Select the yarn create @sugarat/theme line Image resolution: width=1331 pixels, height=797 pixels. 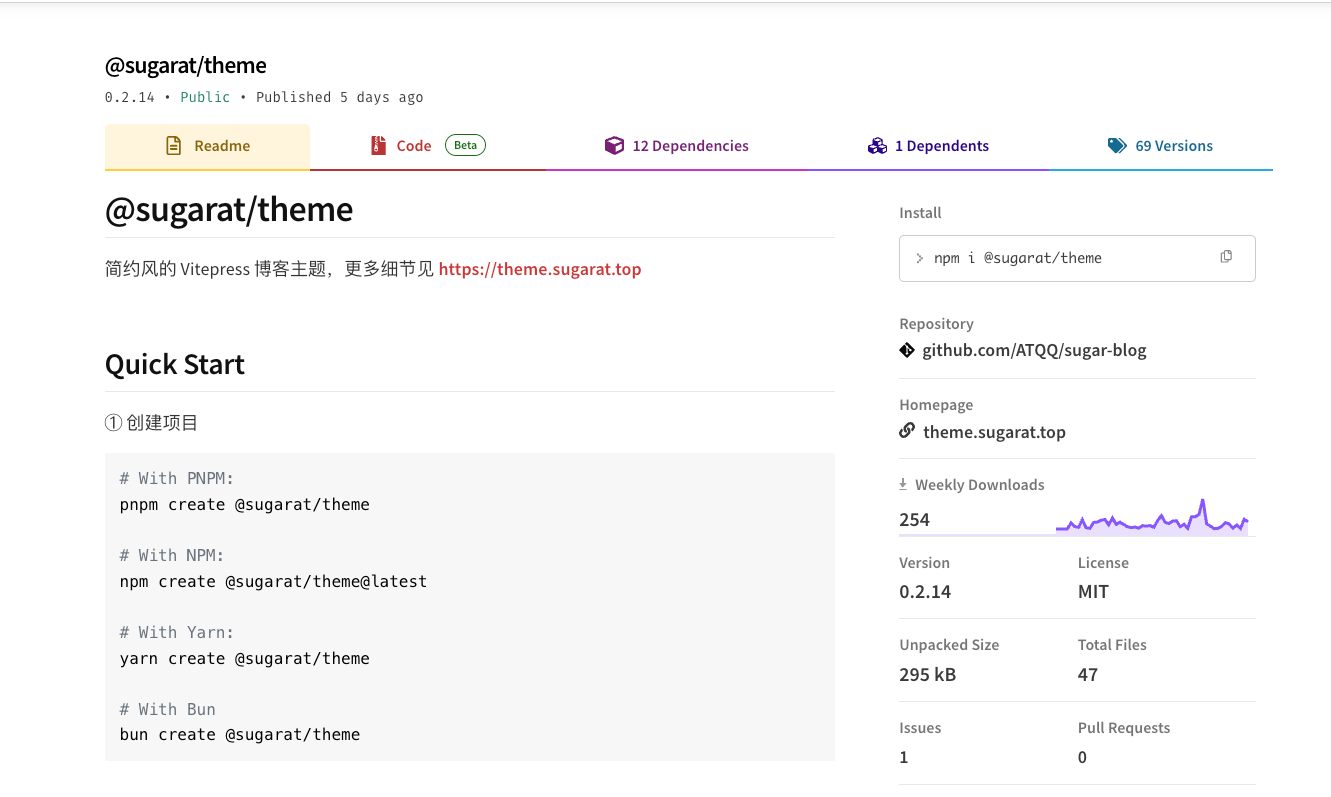[245, 658]
